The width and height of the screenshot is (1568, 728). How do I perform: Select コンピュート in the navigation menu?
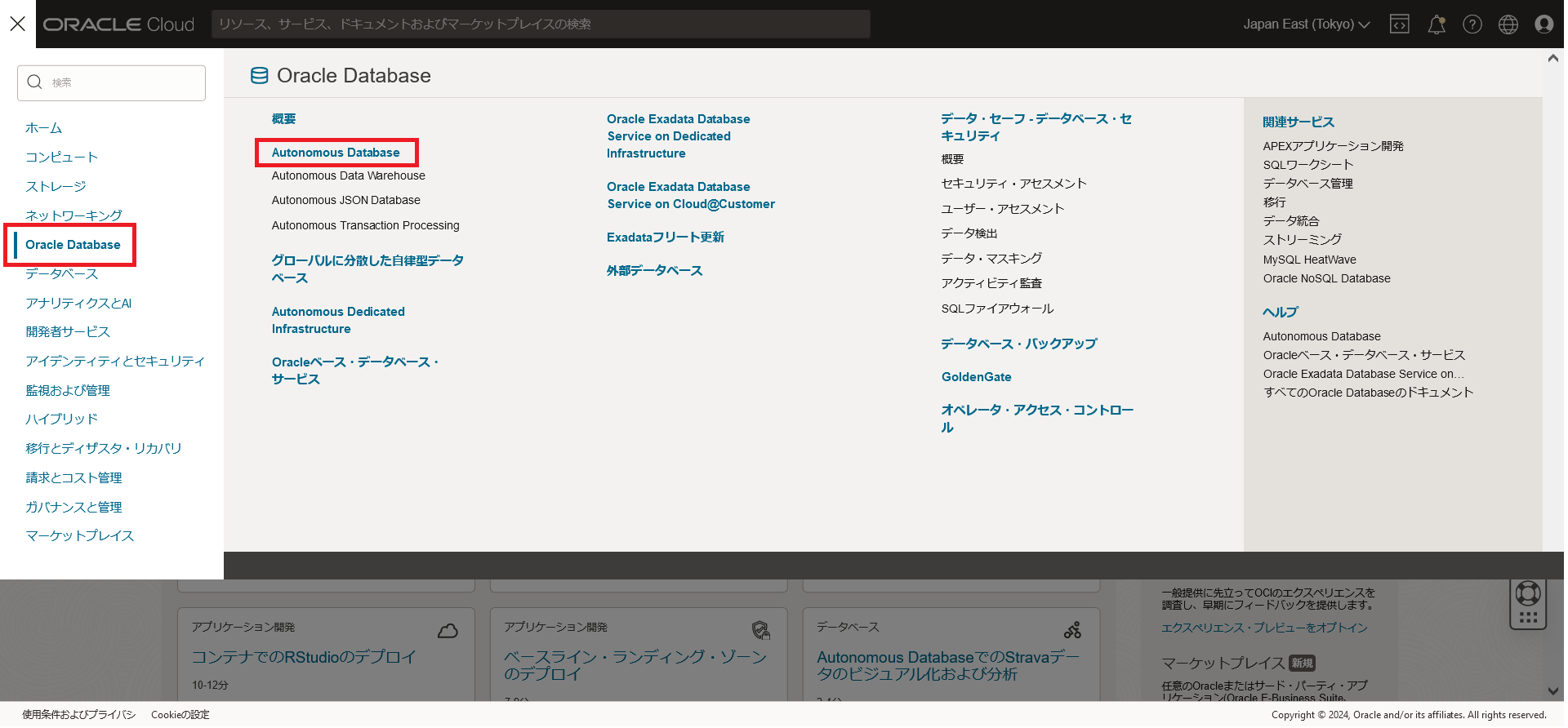62,158
